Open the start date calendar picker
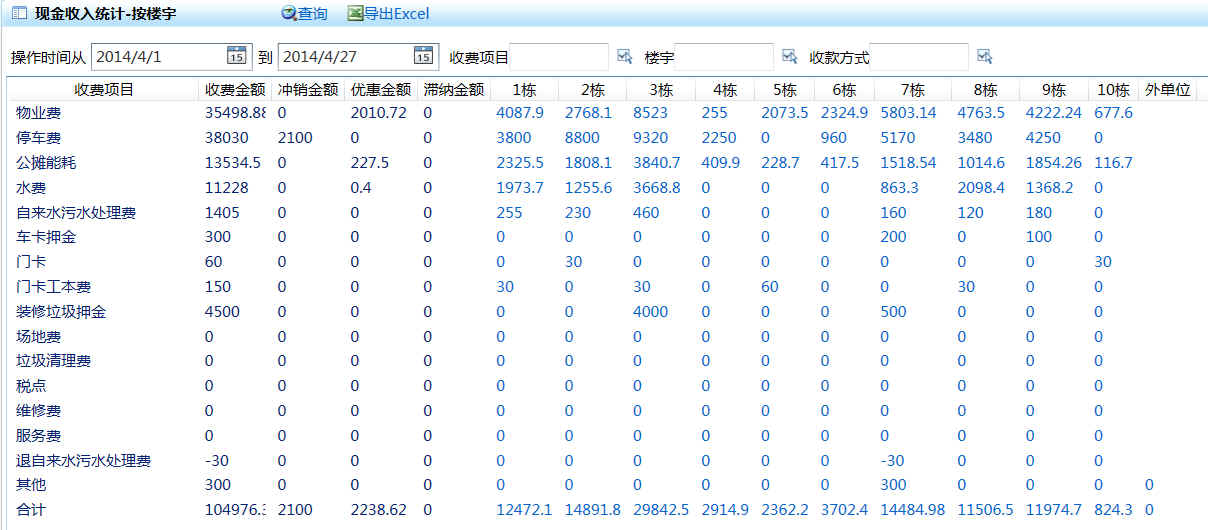 (x=236, y=56)
